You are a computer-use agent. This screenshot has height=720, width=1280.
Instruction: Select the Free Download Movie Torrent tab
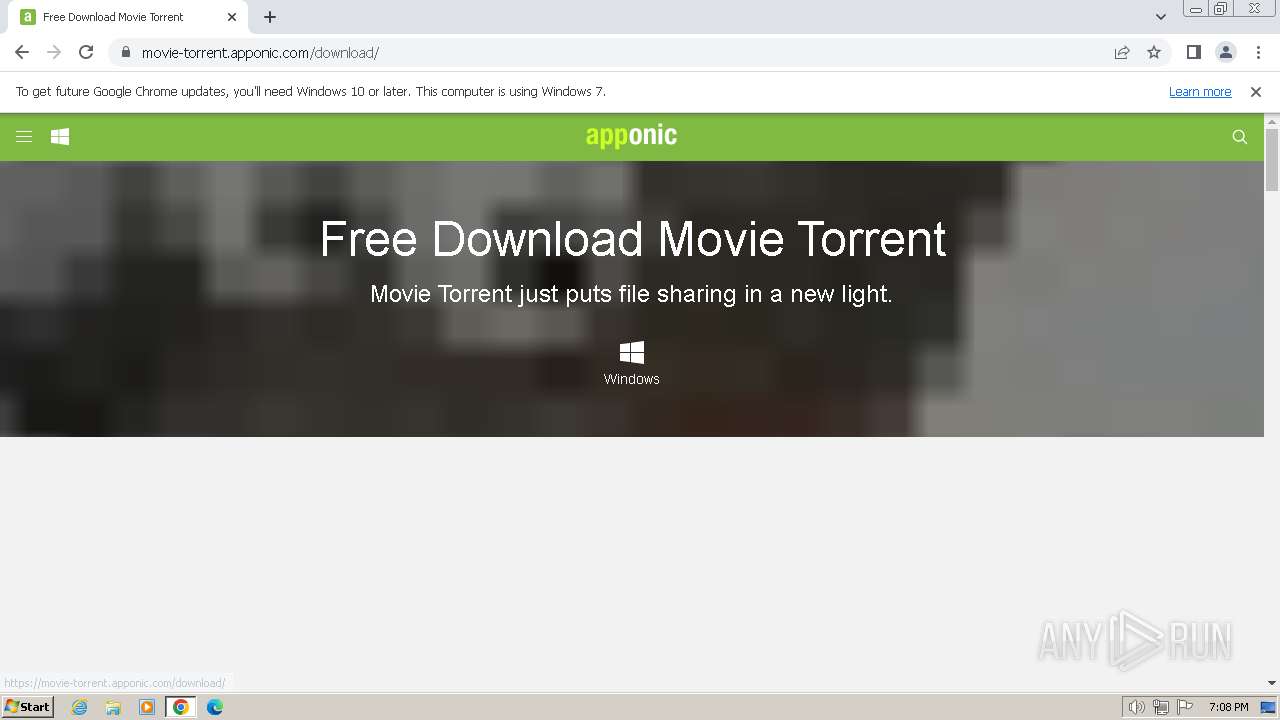point(128,17)
